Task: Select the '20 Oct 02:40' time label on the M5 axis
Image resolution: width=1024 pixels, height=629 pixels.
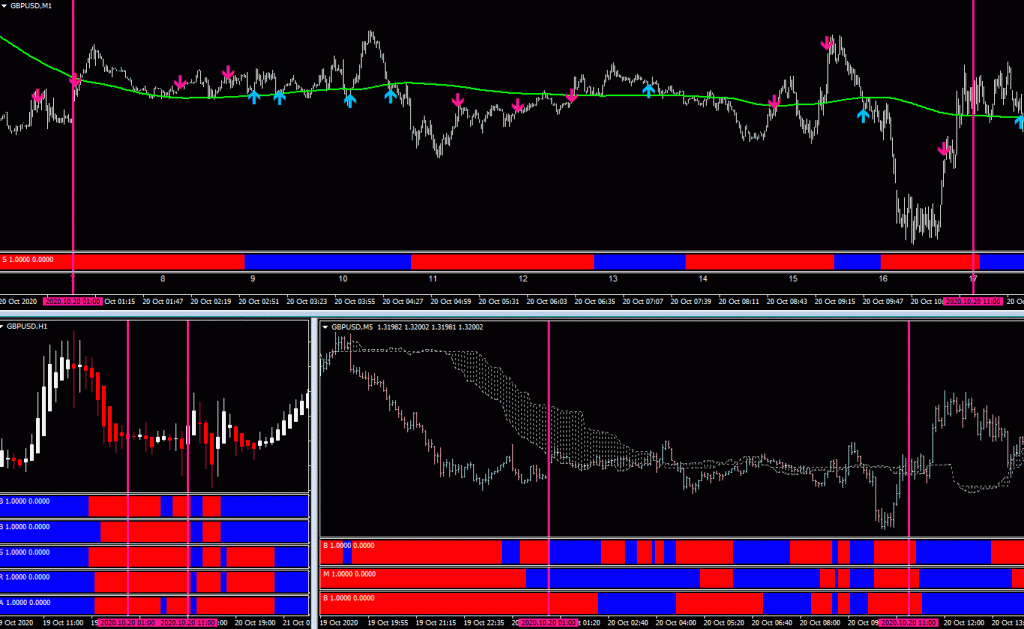Action: (628, 623)
